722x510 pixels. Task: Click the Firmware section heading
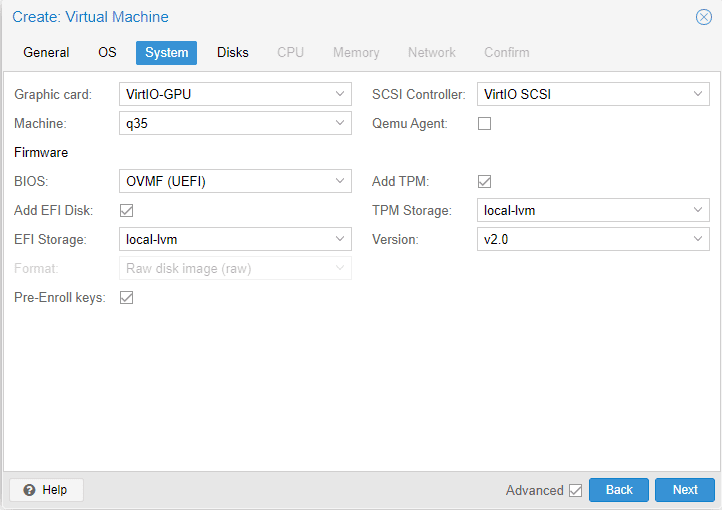[x=41, y=152]
